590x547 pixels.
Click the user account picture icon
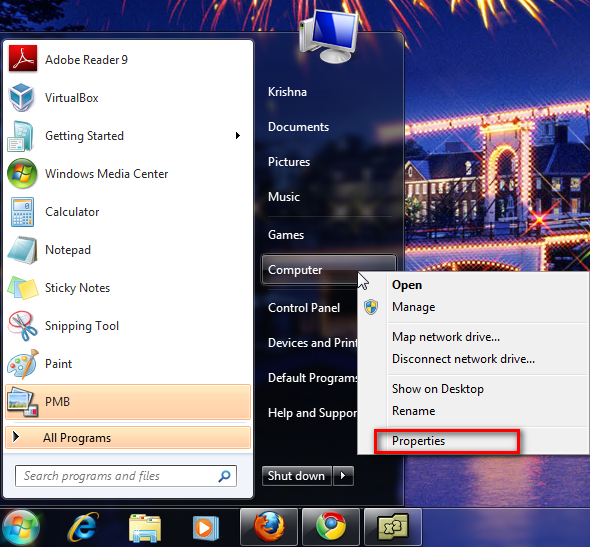pyautogui.click(x=328, y=36)
